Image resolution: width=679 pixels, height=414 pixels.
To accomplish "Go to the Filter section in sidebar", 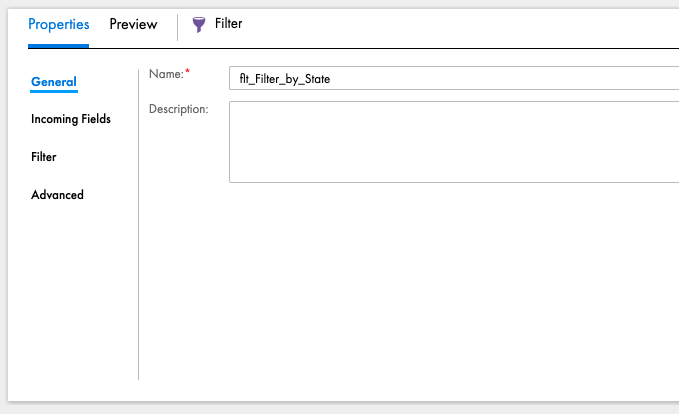I will 44,157.
